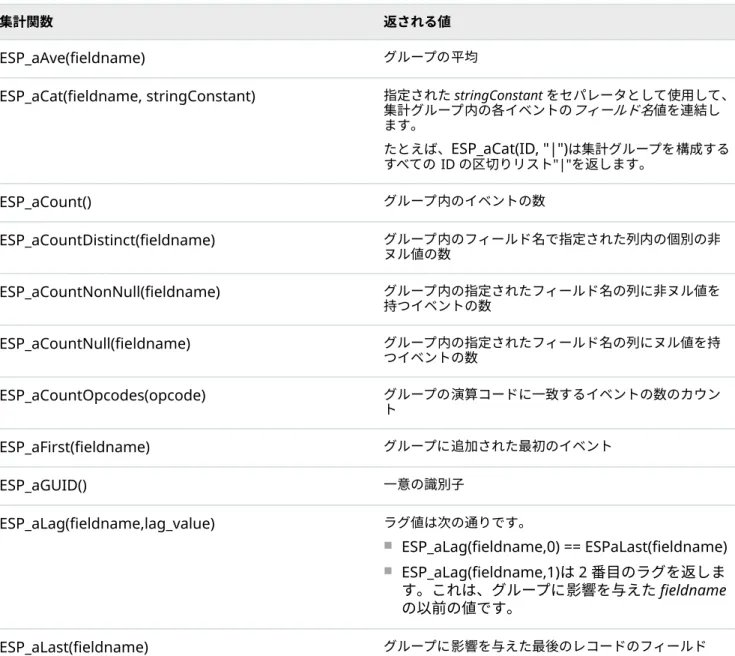
Task: Select ESP_aCountNonNull(fieldname) row entry
Action: pyautogui.click(x=110, y=292)
